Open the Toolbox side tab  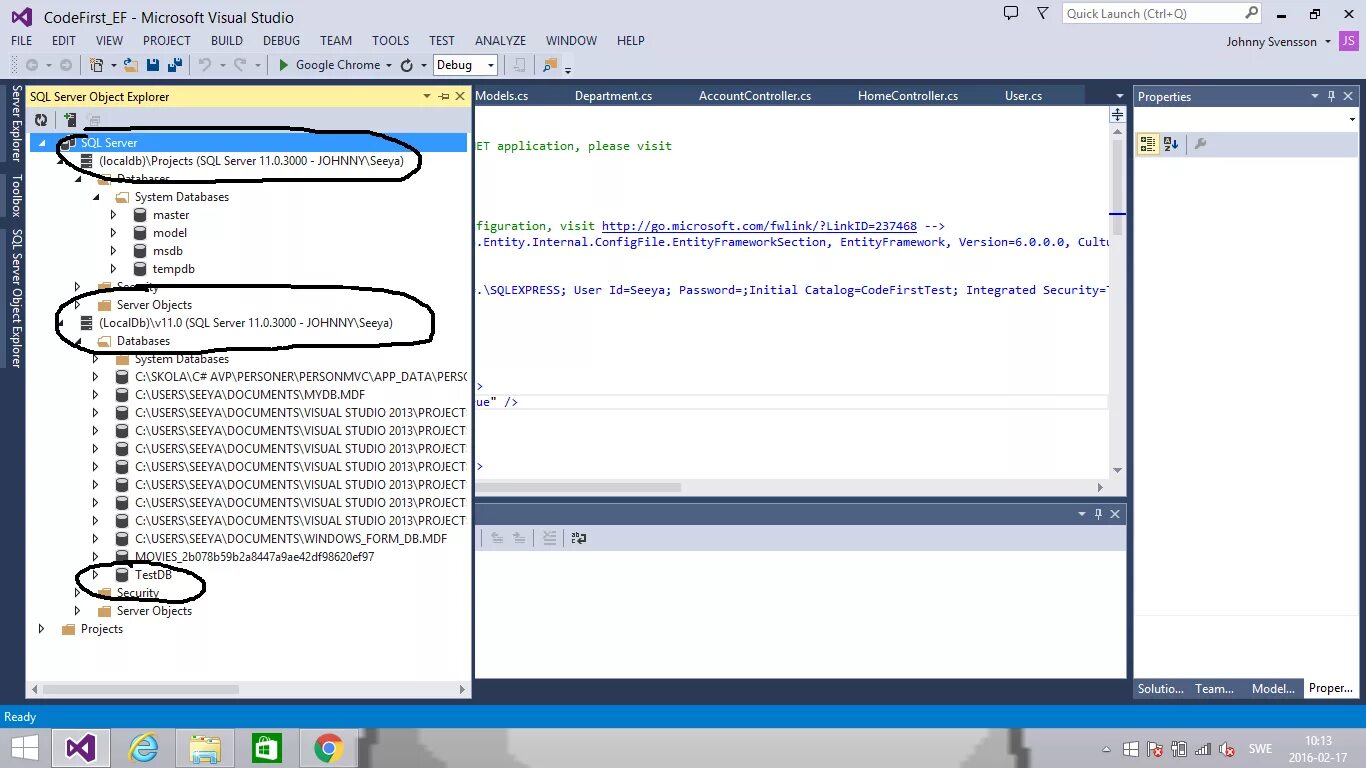pyautogui.click(x=16, y=196)
